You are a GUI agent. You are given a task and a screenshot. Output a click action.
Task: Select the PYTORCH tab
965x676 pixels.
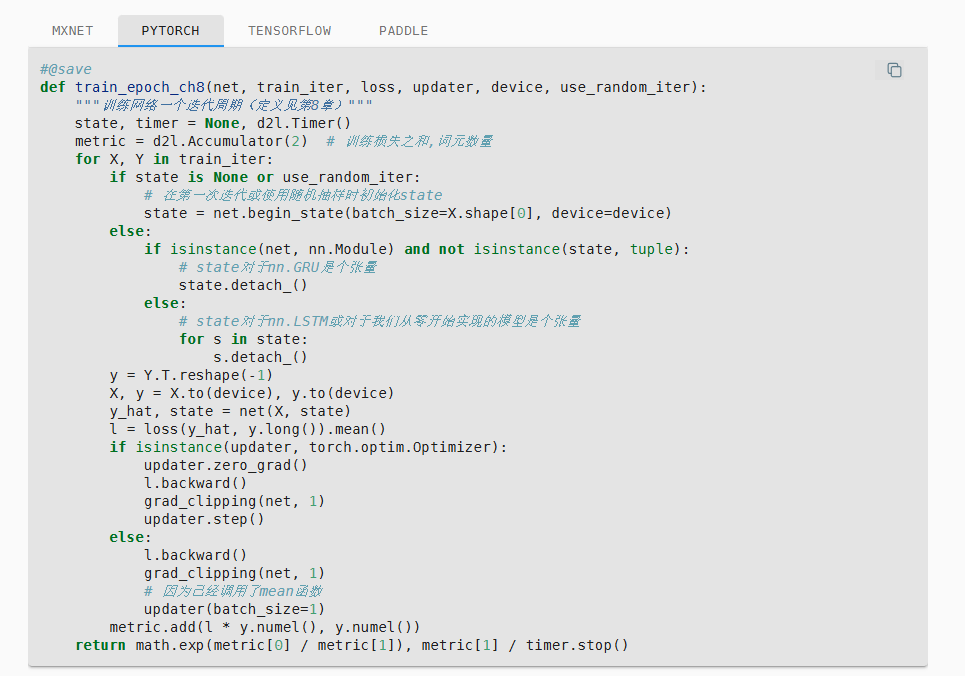(x=170, y=31)
